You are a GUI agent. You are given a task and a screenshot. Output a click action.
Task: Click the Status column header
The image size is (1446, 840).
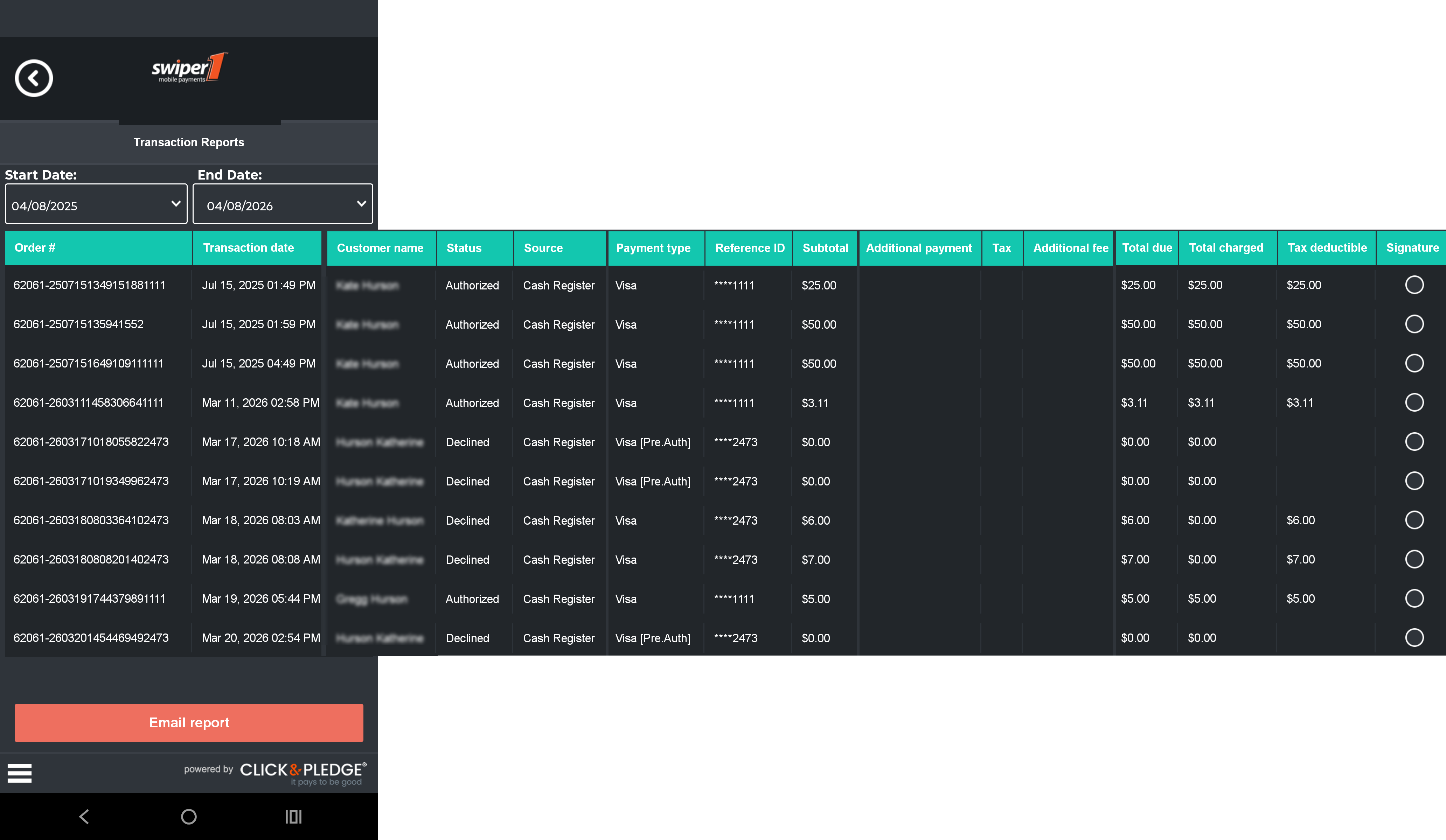(475, 248)
